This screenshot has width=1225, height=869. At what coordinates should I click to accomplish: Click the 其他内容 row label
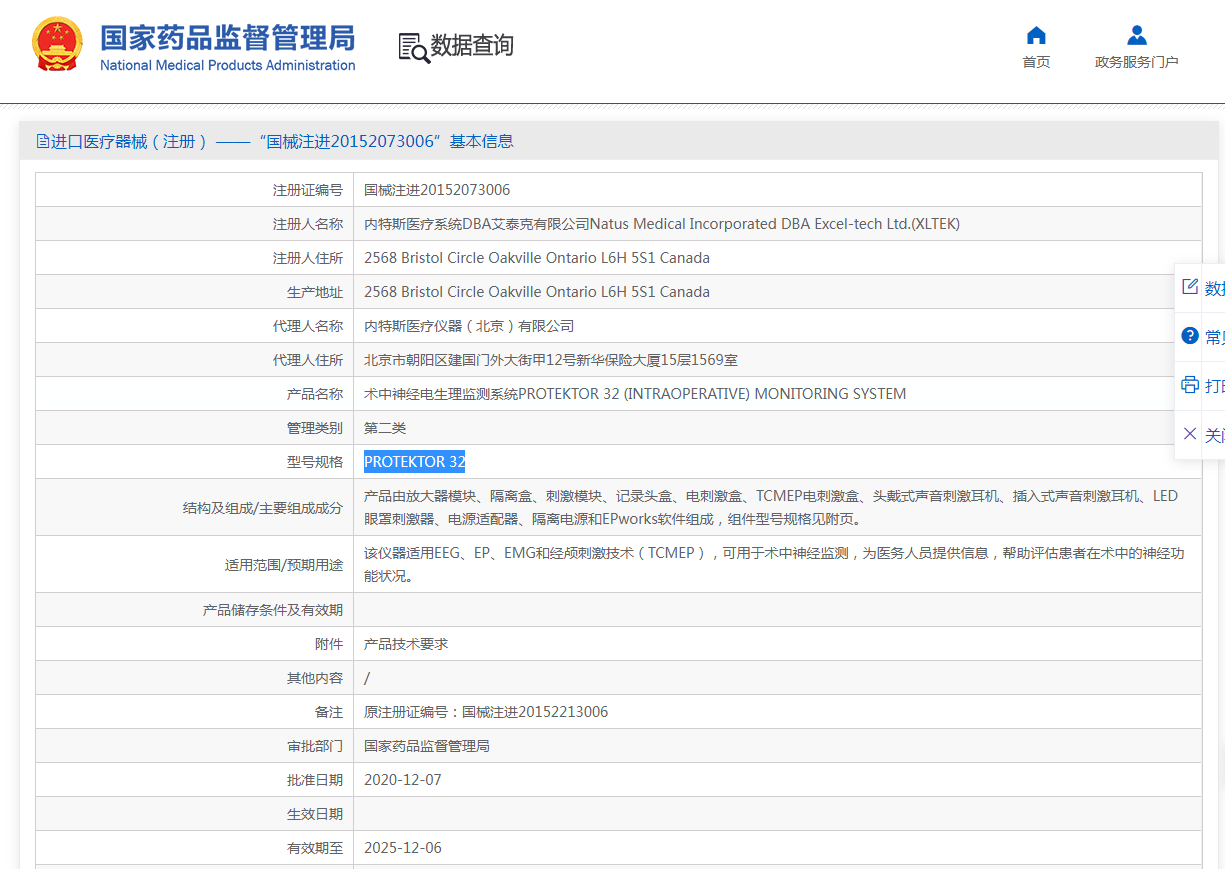coord(315,678)
